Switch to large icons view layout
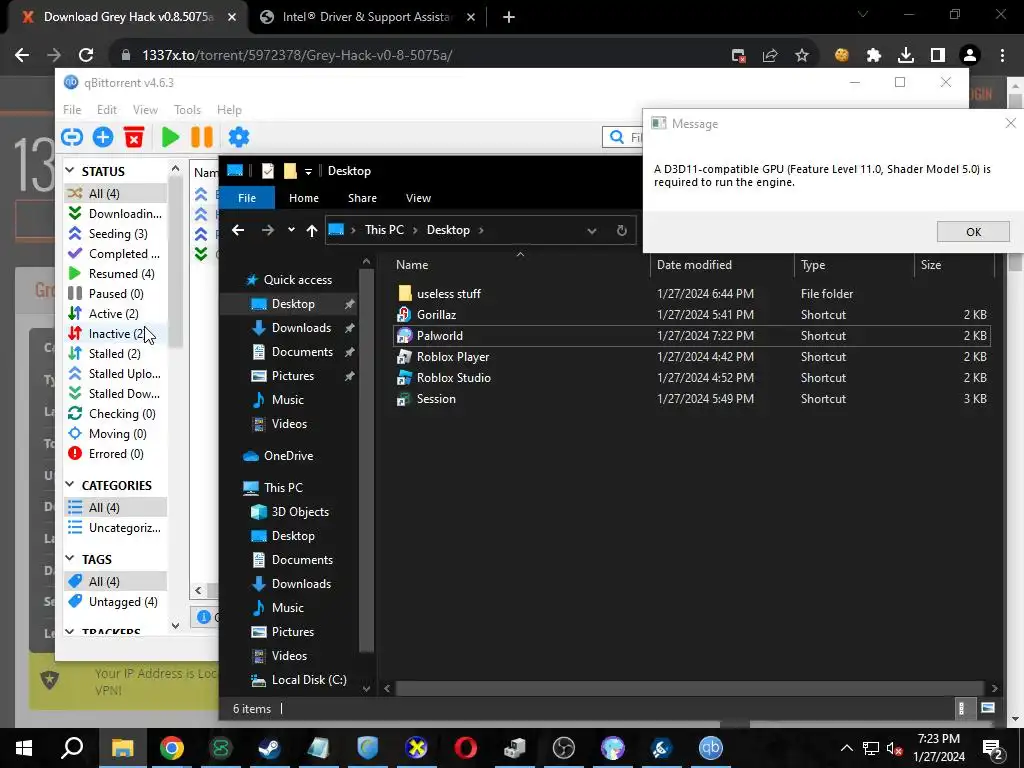Viewport: 1024px width, 768px height. [988, 709]
